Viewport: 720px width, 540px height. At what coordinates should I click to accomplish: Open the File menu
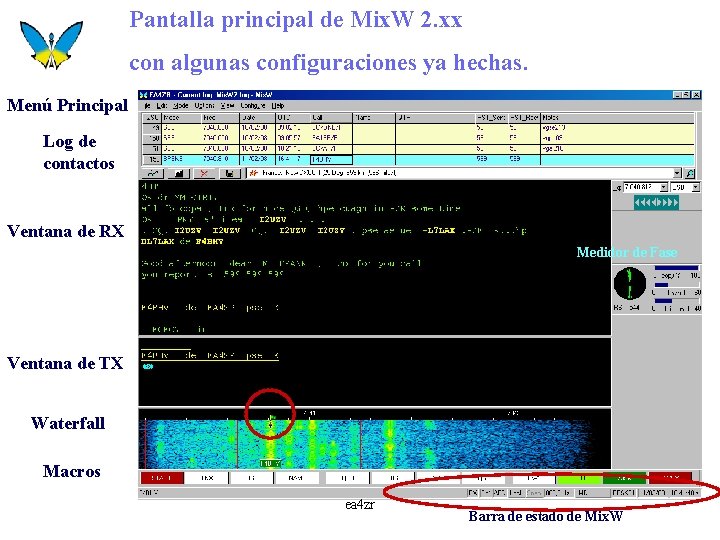click(147, 106)
